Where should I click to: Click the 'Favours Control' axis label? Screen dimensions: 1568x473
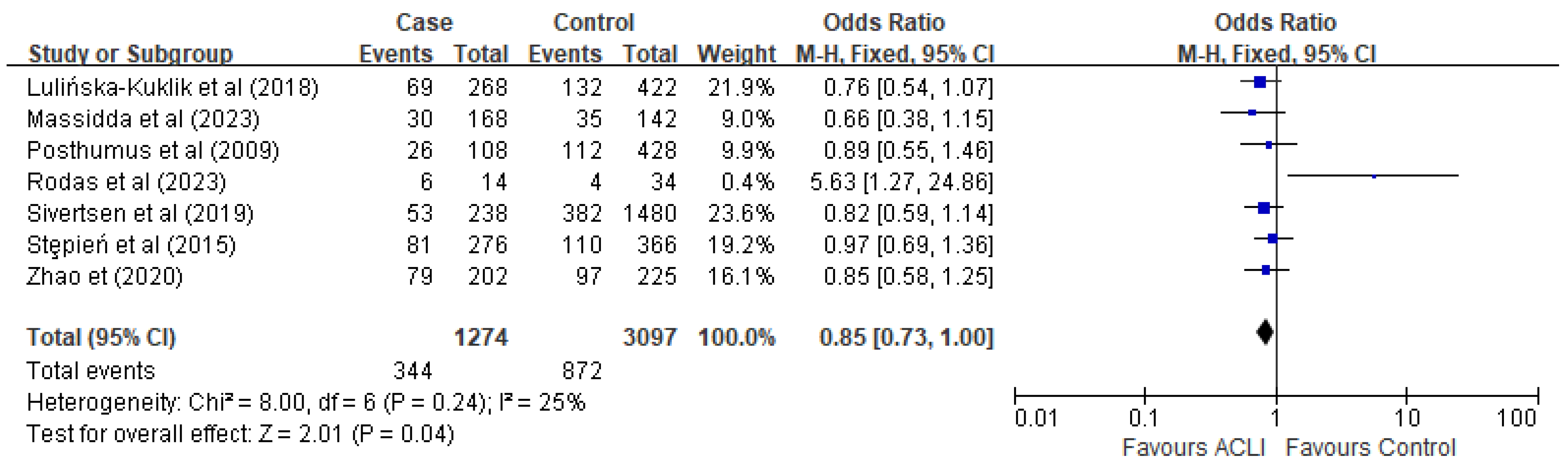(x=1370, y=447)
